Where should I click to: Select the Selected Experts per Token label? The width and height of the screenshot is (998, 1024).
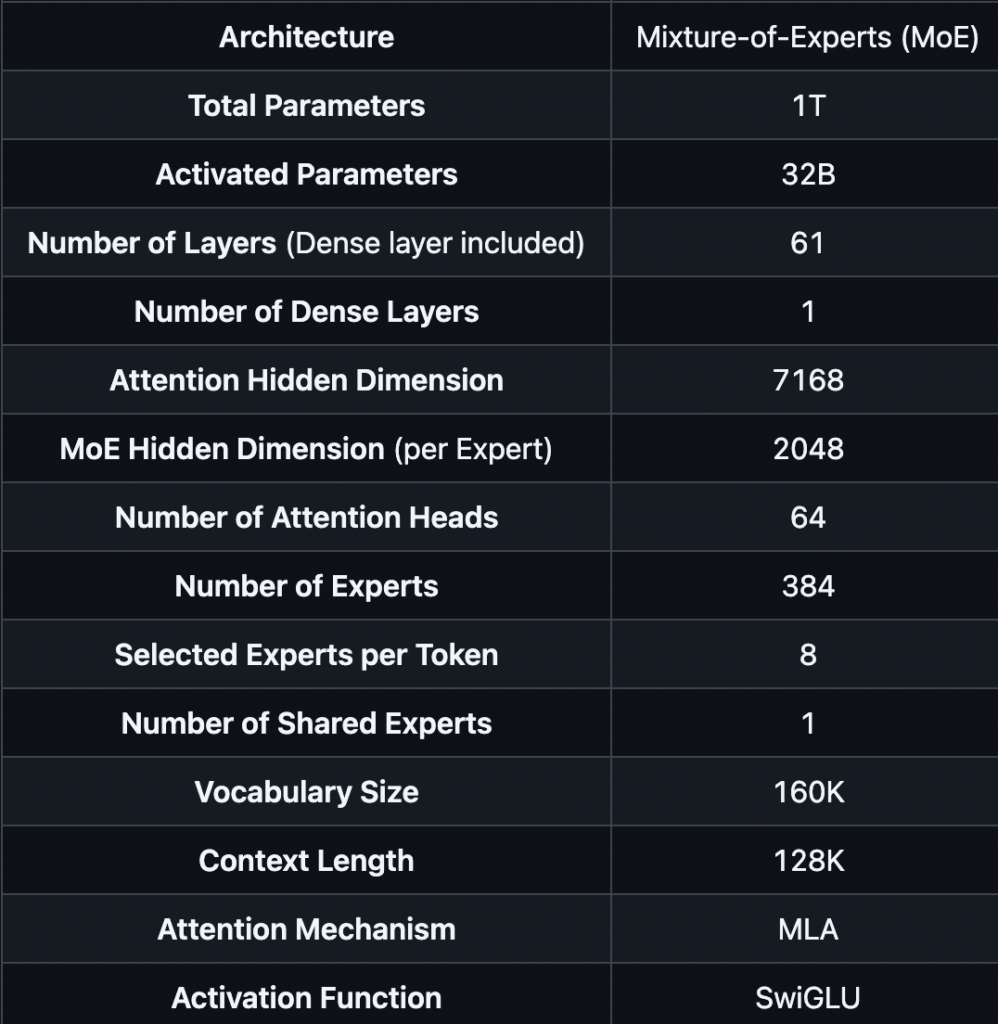coord(306,654)
